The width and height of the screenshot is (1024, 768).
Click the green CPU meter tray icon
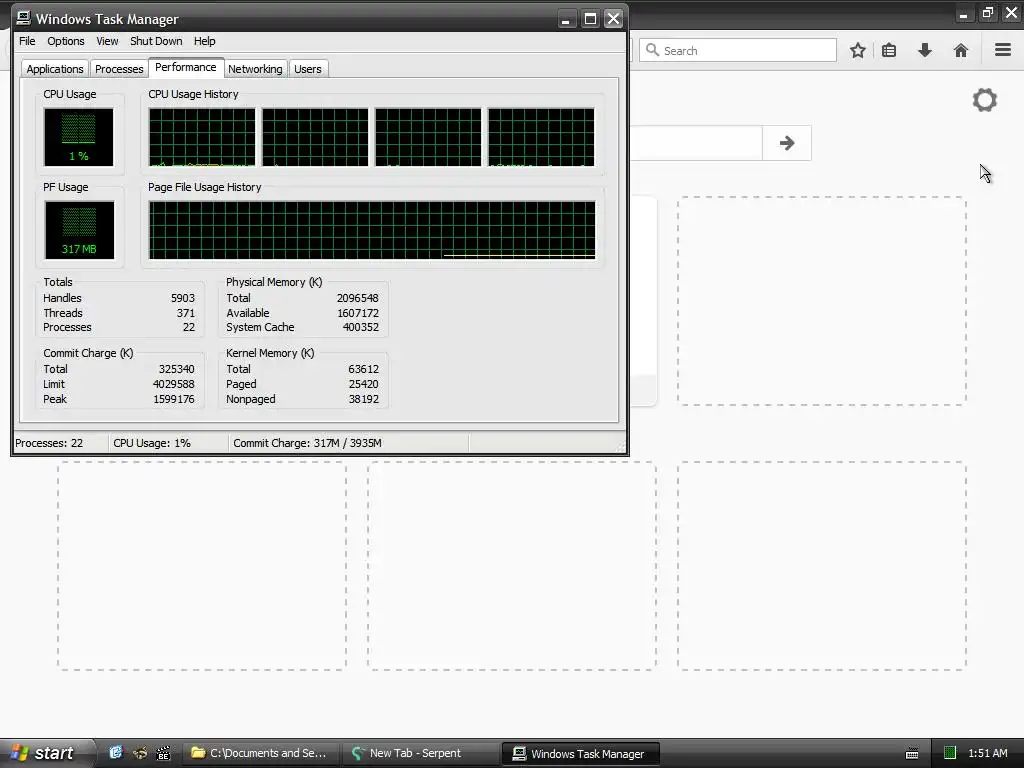(x=950, y=753)
